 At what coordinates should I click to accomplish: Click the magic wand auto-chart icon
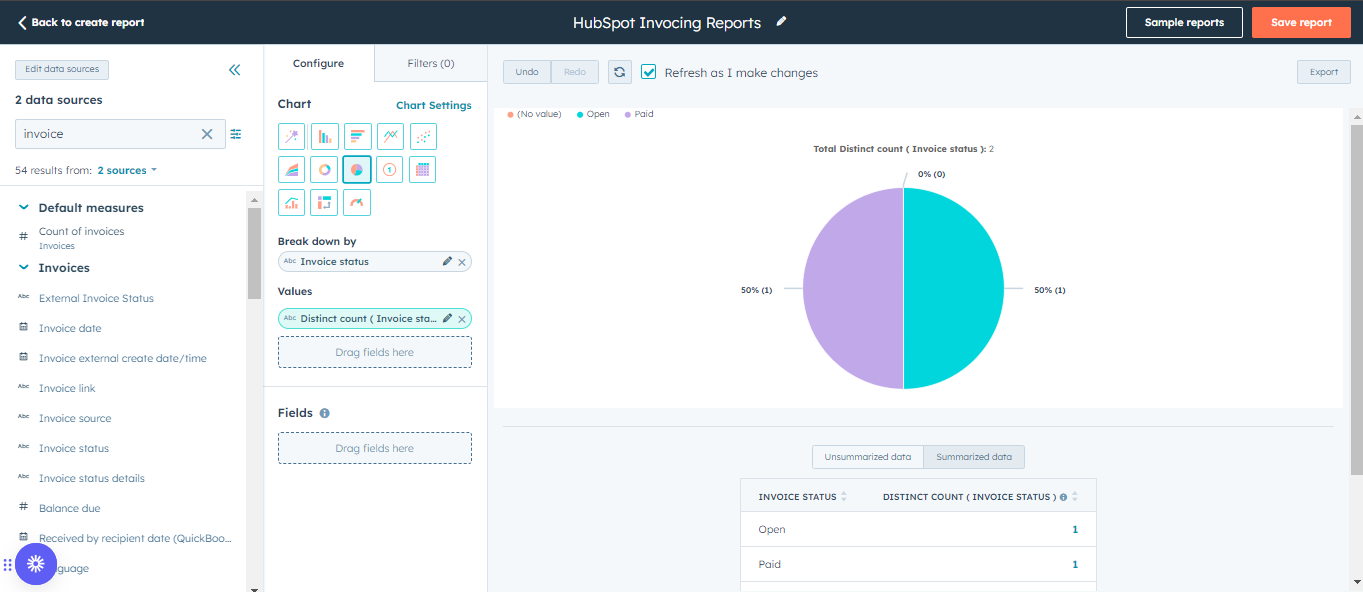[291, 136]
